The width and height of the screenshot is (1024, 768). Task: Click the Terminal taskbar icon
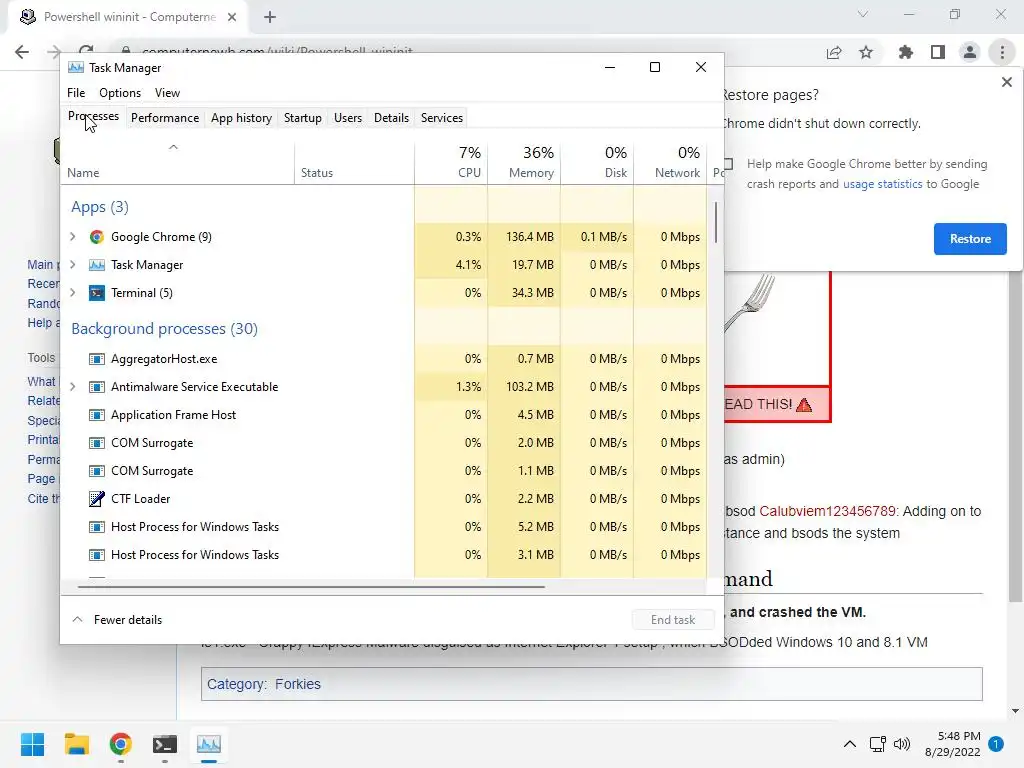(x=165, y=744)
